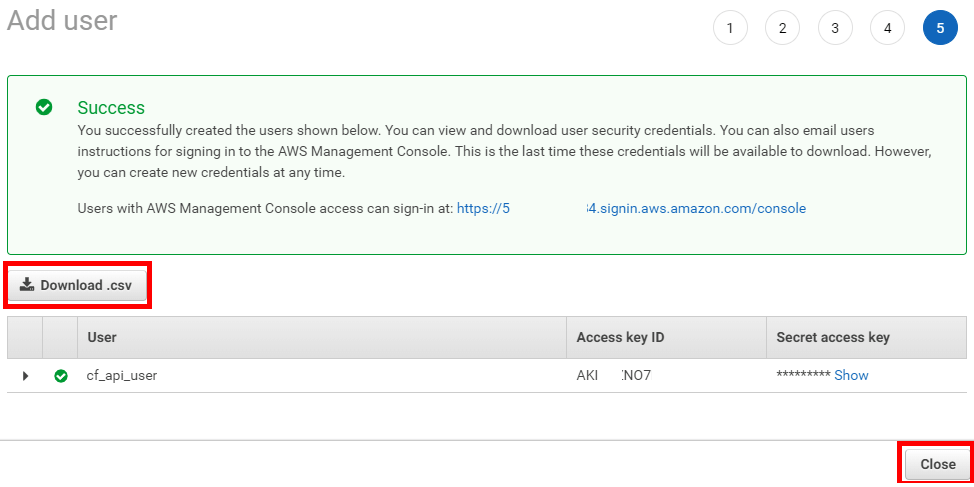Go to step 1 of wizard
The image size is (974, 487).
[730, 28]
